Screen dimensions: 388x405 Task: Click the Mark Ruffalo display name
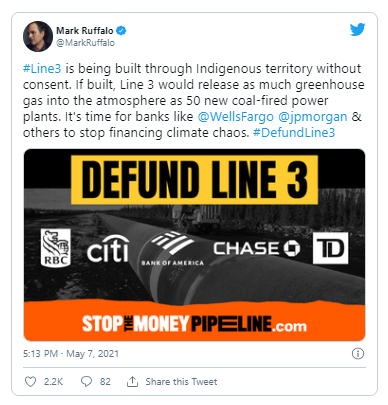point(85,31)
